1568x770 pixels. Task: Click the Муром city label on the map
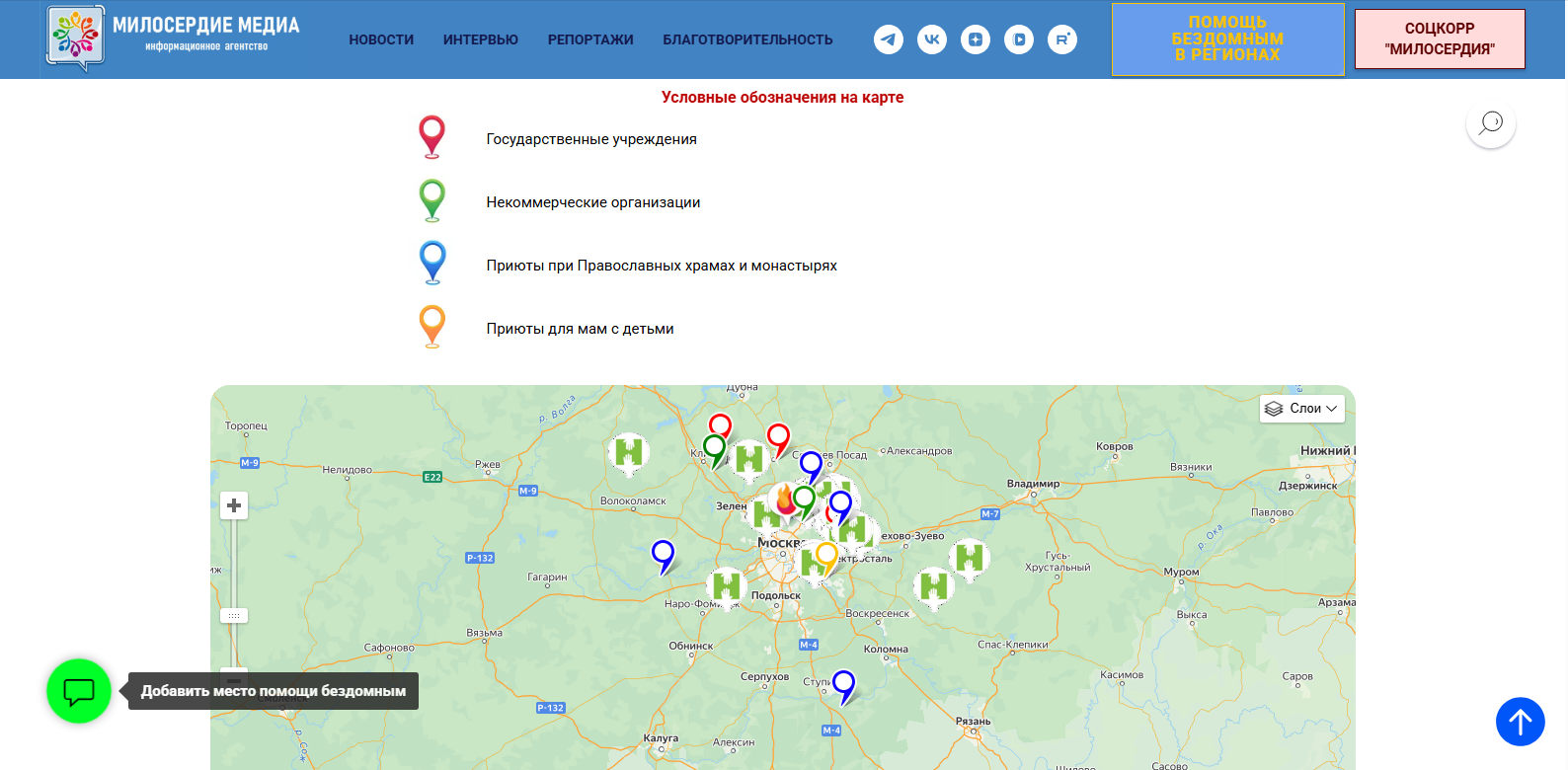pyautogui.click(x=1181, y=572)
